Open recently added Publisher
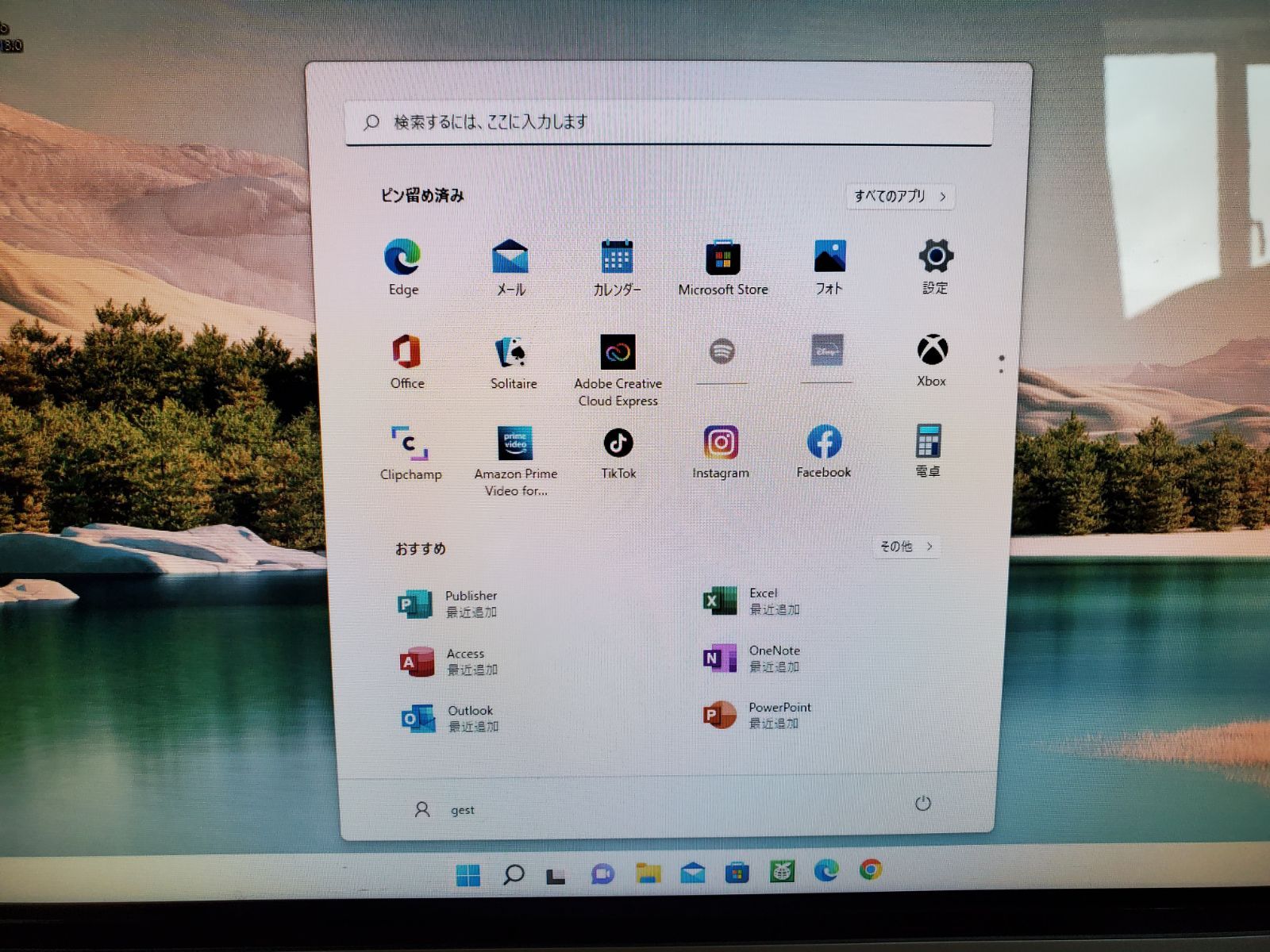The height and width of the screenshot is (952, 1270). click(x=448, y=604)
